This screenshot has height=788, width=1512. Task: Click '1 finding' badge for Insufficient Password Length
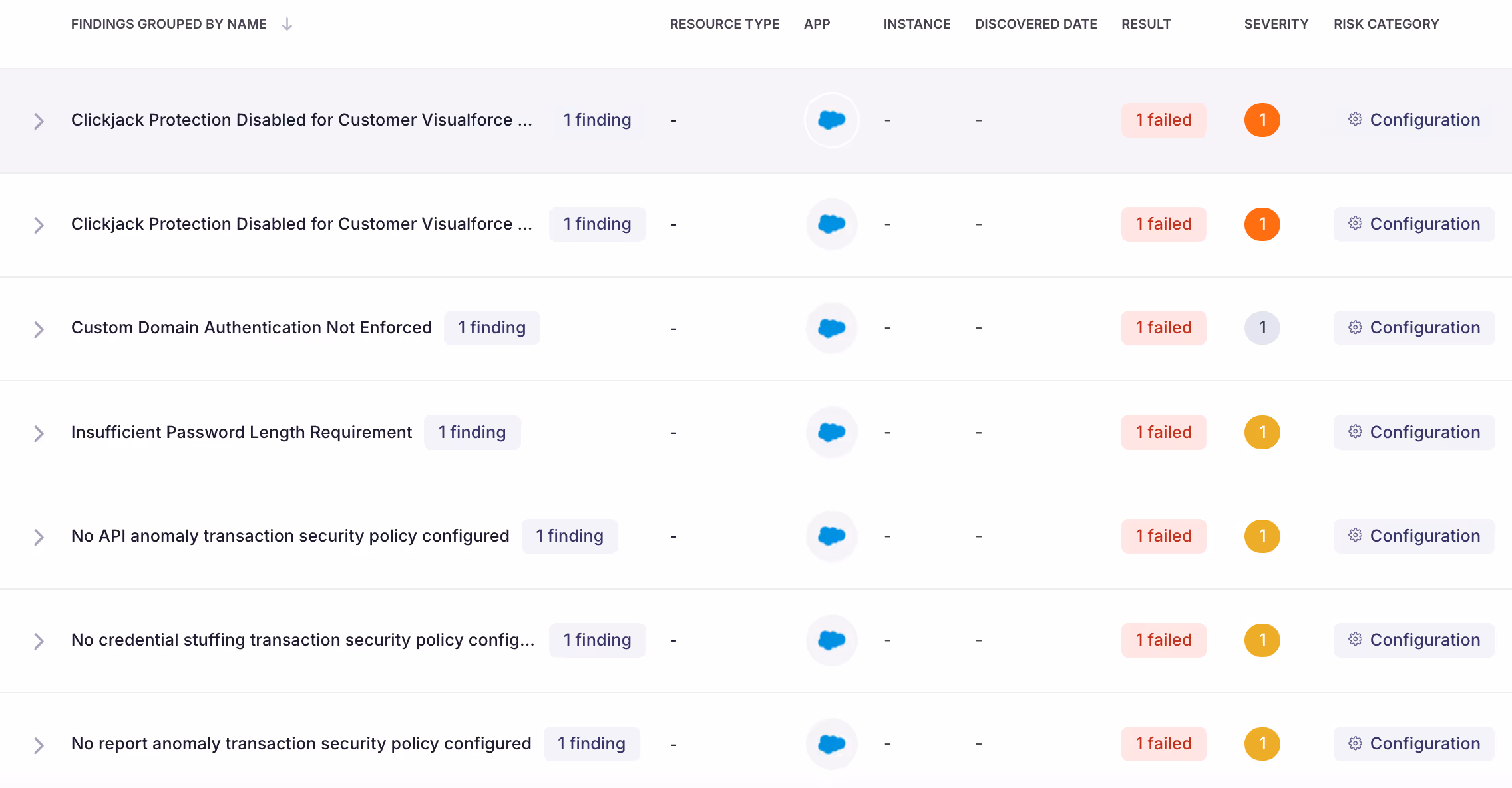472,432
